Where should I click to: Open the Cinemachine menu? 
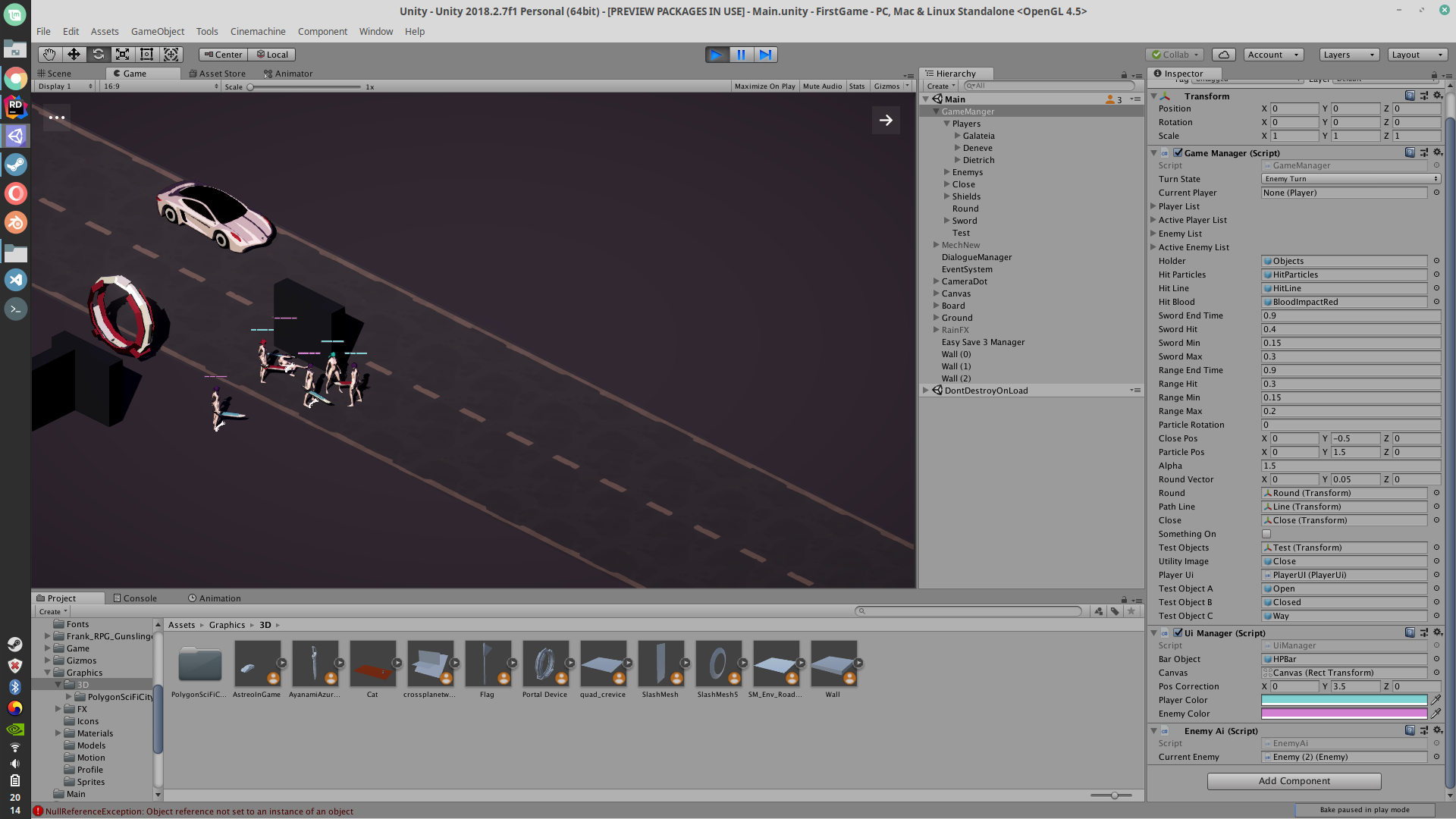pos(258,31)
